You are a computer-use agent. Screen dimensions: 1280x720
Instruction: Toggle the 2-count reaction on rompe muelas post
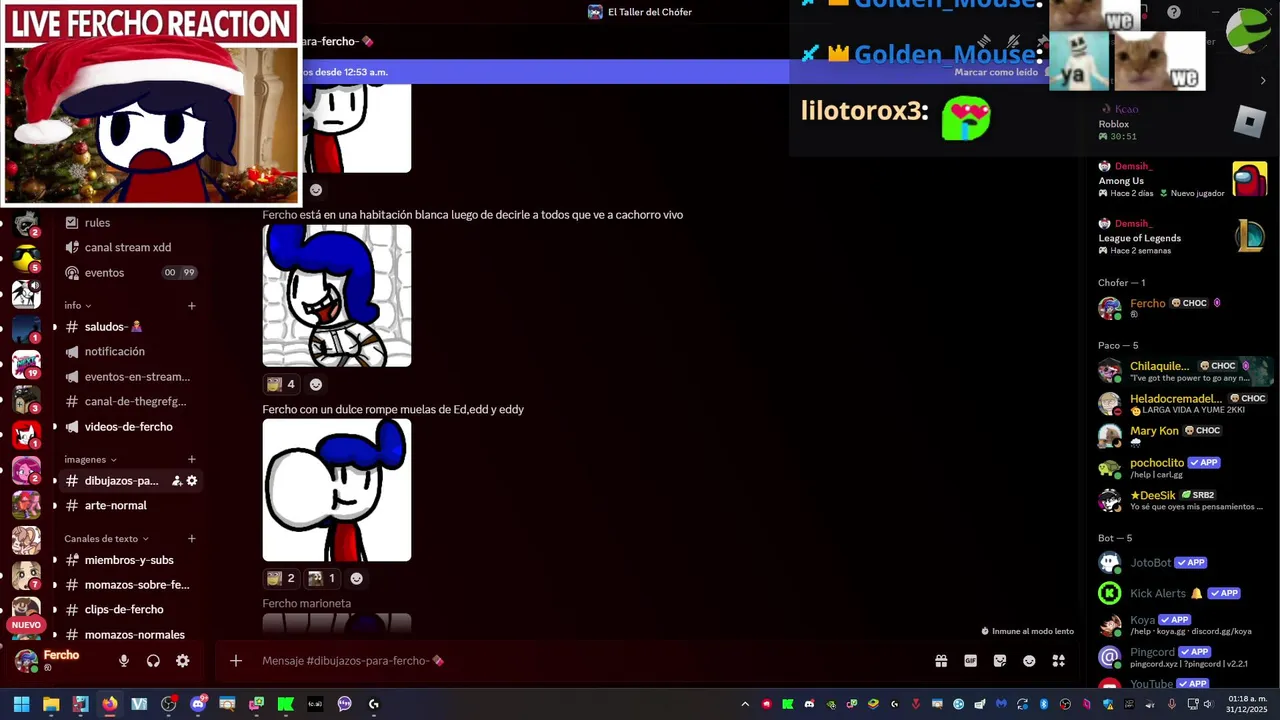(x=281, y=578)
